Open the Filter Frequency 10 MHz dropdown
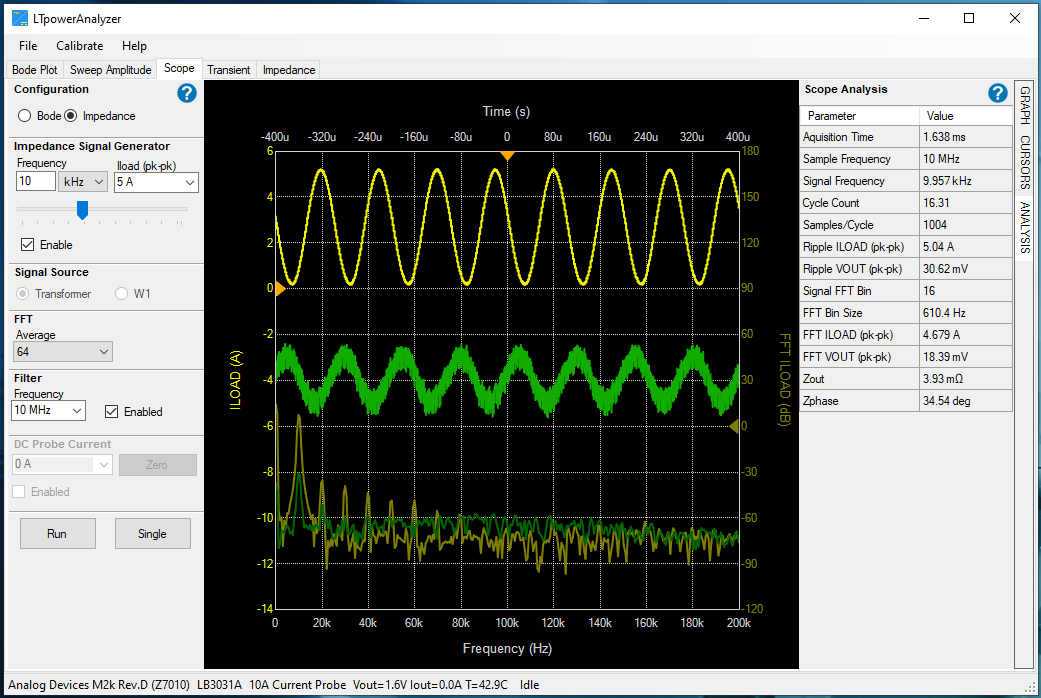This screenshot has height=698, width=1041. (49, 411)
